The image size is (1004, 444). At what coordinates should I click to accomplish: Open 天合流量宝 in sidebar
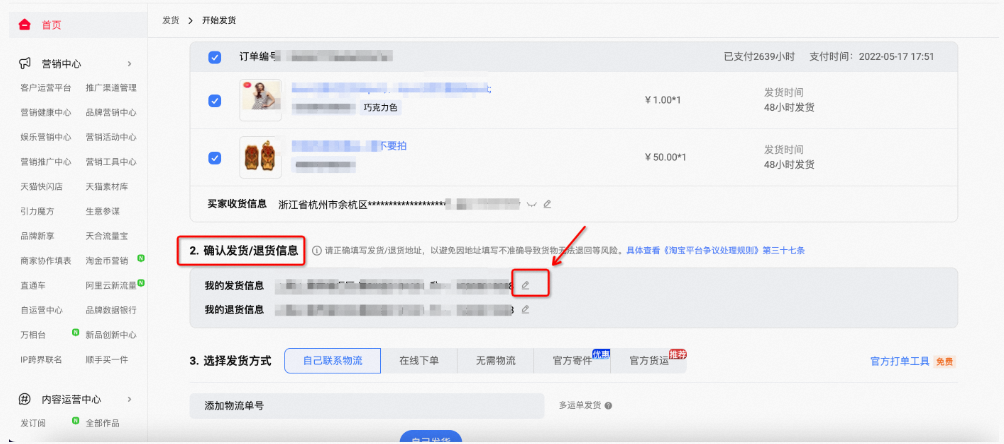[107, 236]
